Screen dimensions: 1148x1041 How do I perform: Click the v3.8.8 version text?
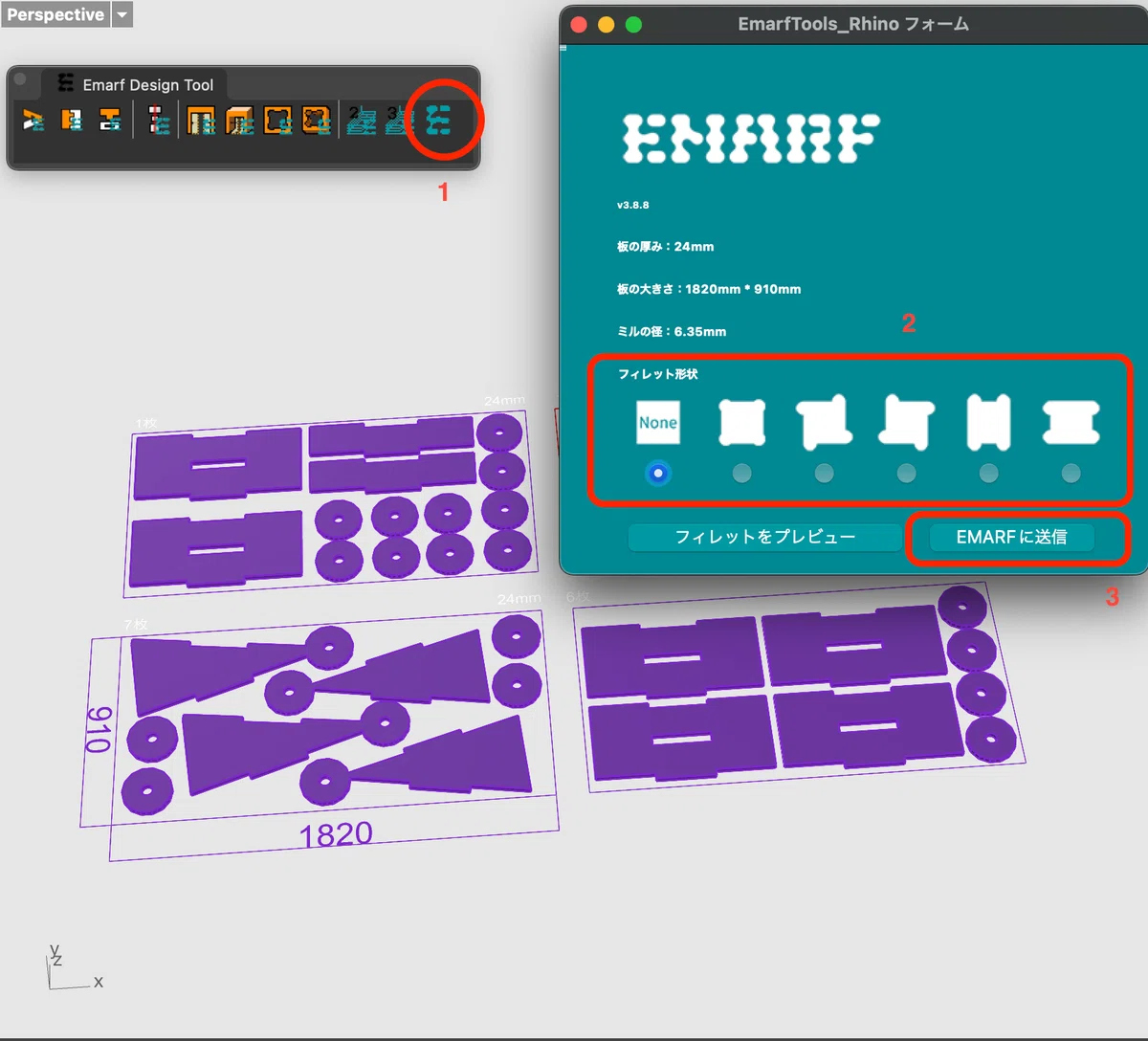(x=633, y=205)
